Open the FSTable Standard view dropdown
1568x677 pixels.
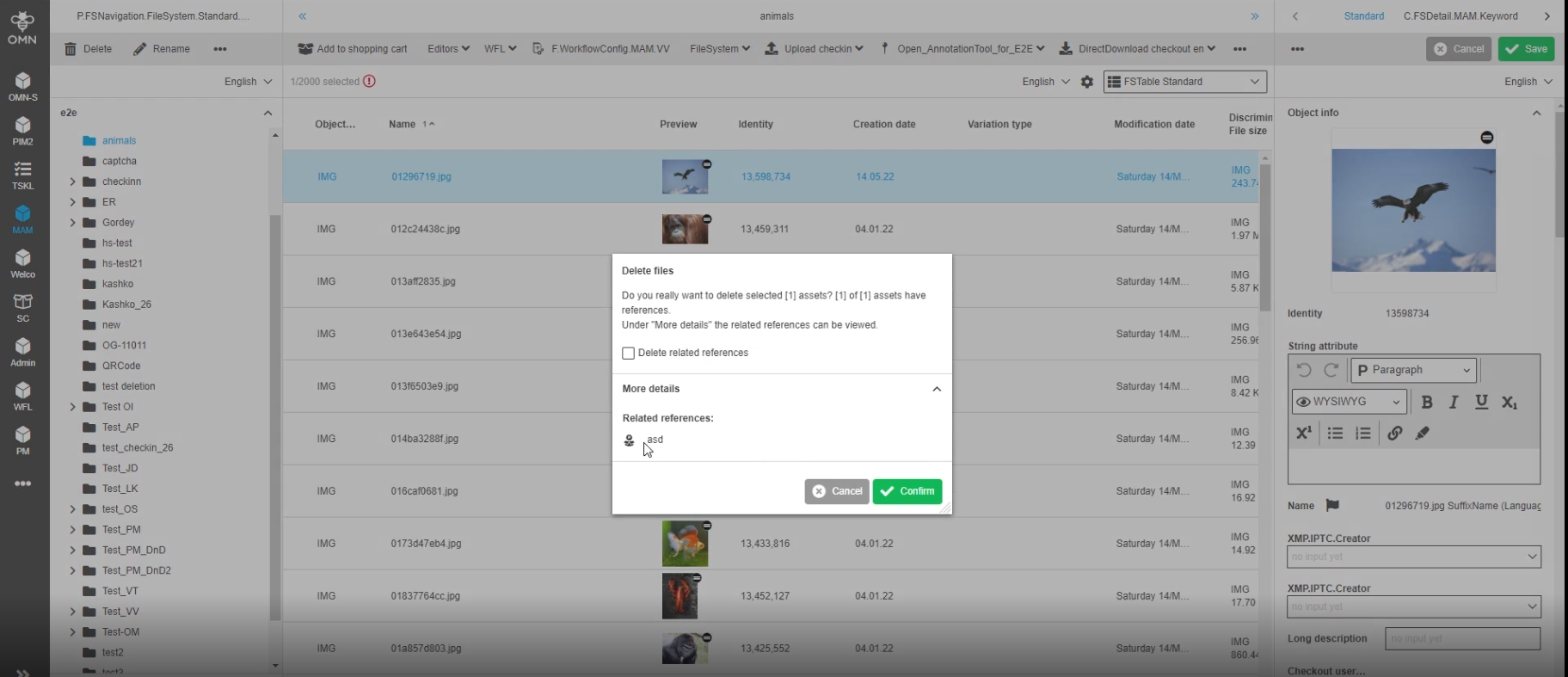tap(1184, 82)
